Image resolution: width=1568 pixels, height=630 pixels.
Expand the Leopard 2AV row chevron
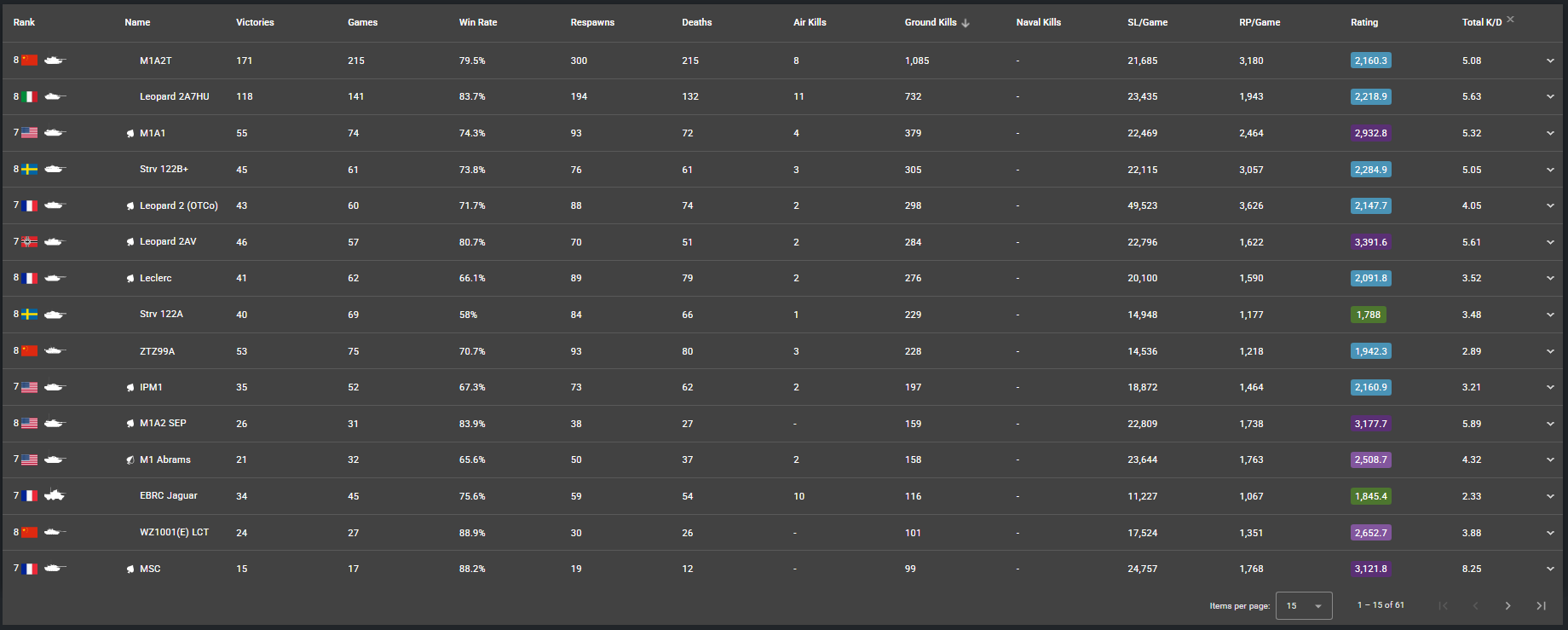(x=1550, y=242)
